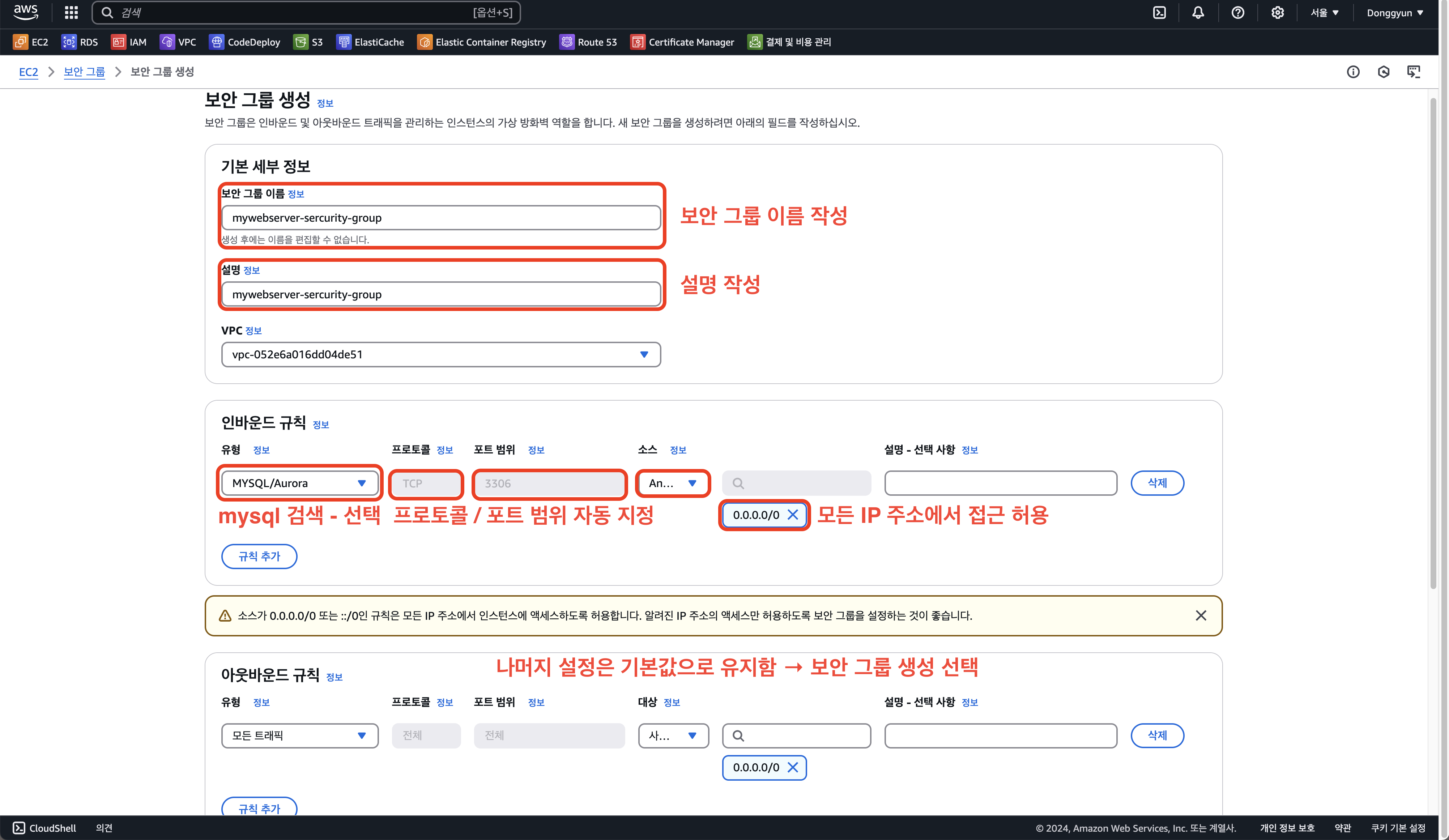Open the S3 service shortcut
Viewport: 1449px width, 840px height.
tap(308, 42)
